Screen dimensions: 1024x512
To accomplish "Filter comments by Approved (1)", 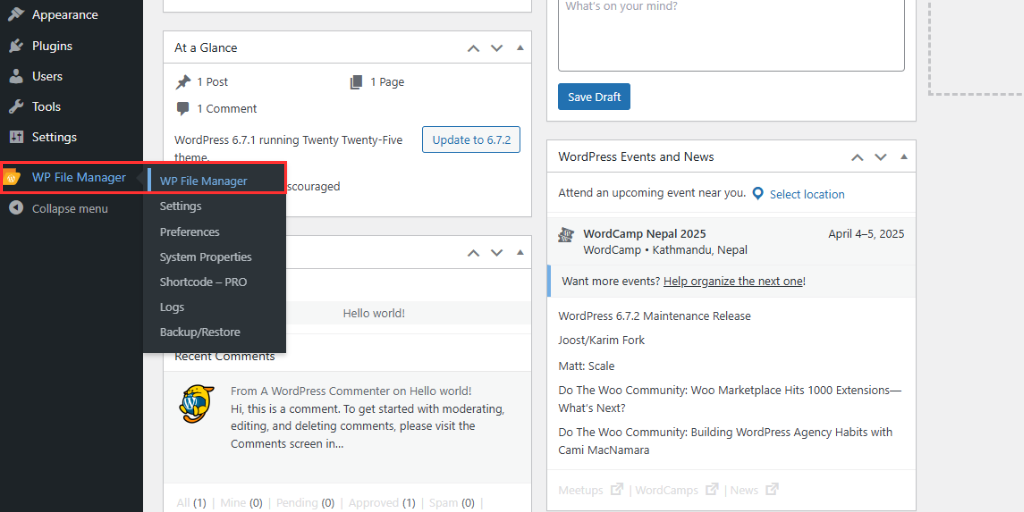I will pos(382,503).
